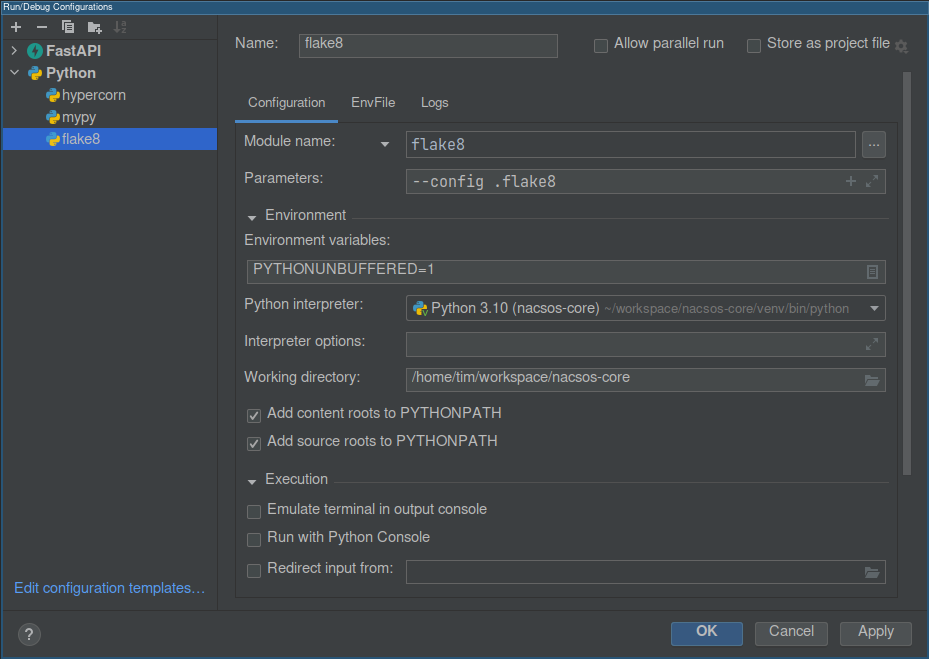Open the environment variables editor icon

(872, 272)
